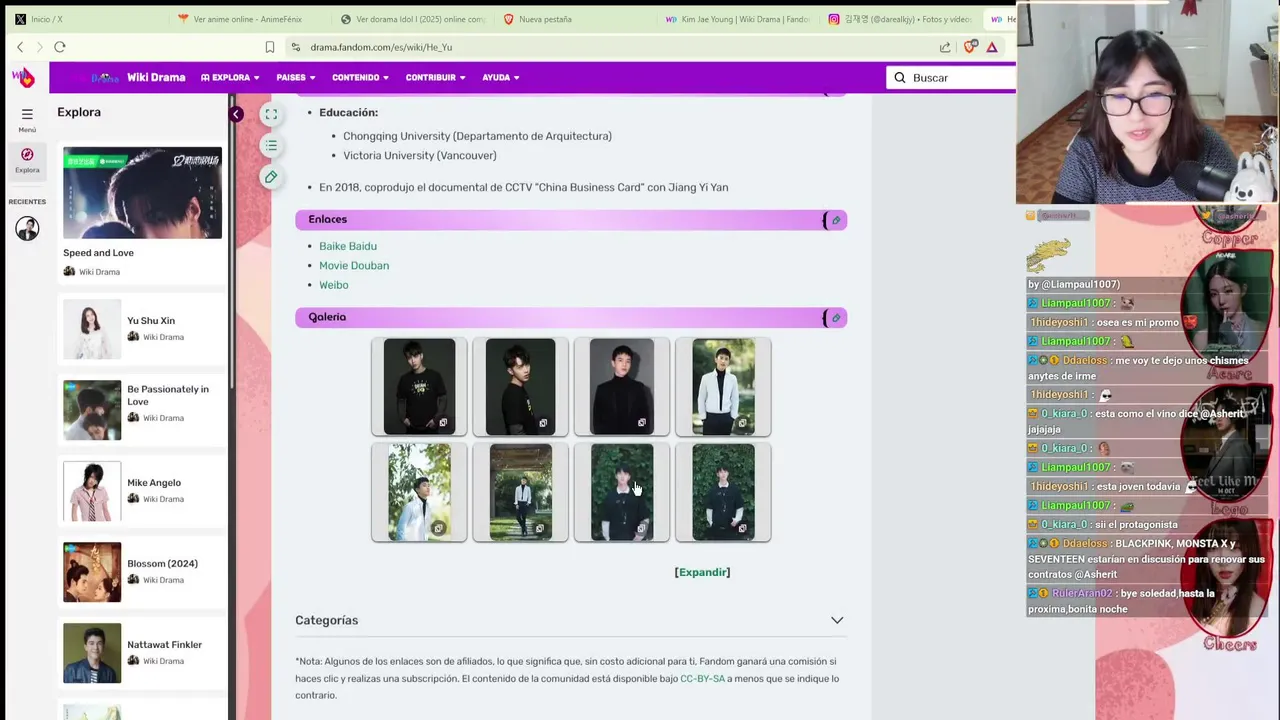
Task: Go to Wiki Drama home title
Action: point(156,77)
